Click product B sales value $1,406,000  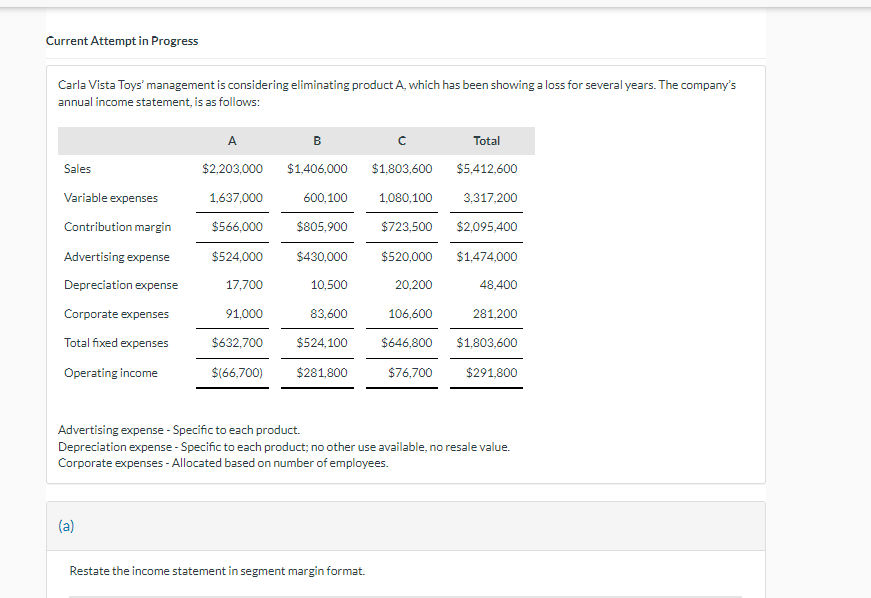(x=317, y=169)
